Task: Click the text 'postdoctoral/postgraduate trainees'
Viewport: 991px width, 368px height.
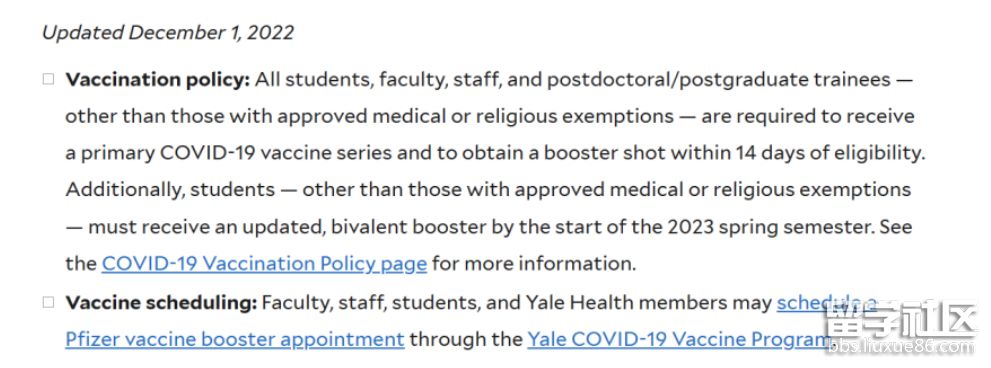Action: 719,80
